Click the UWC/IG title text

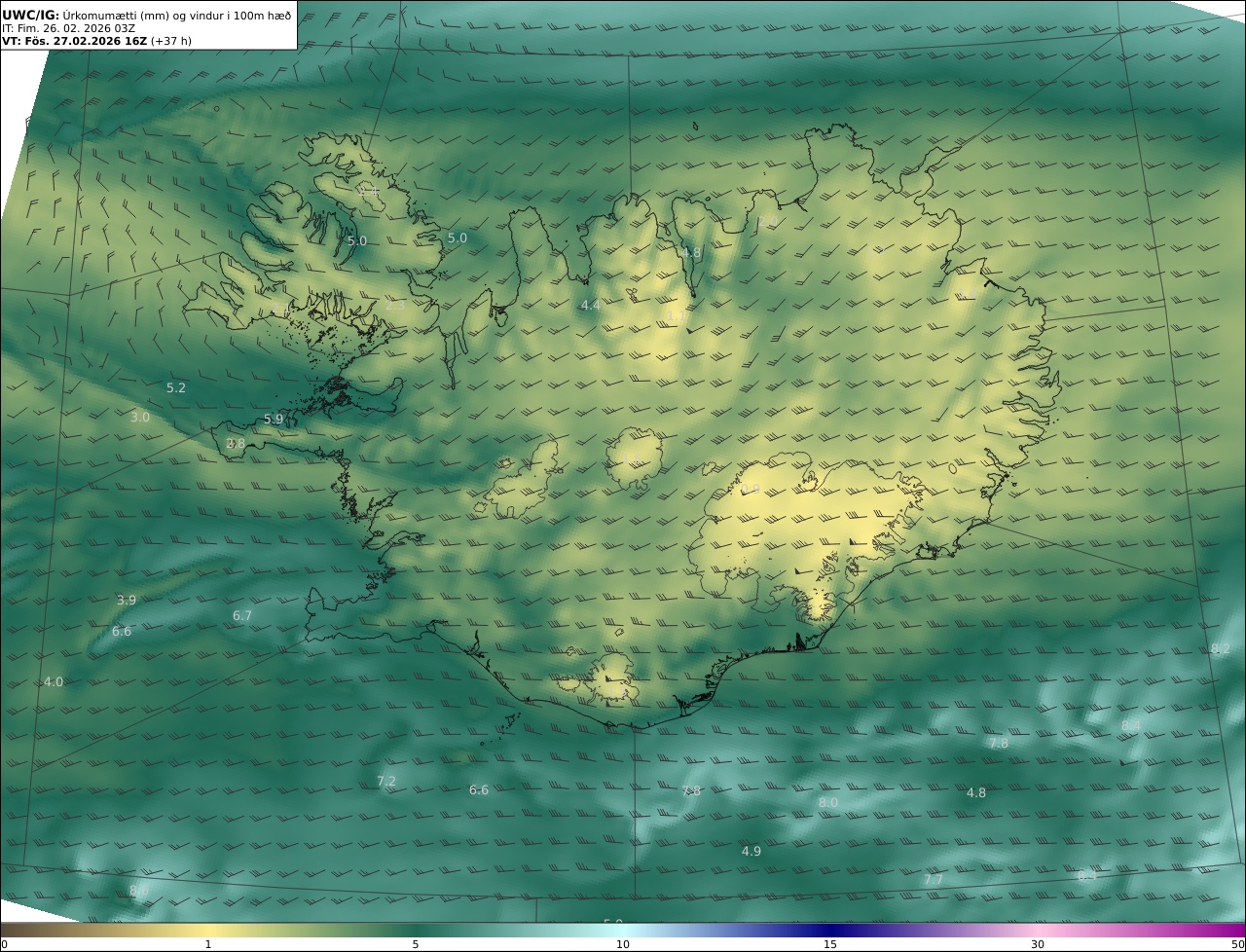coord(31,15)
